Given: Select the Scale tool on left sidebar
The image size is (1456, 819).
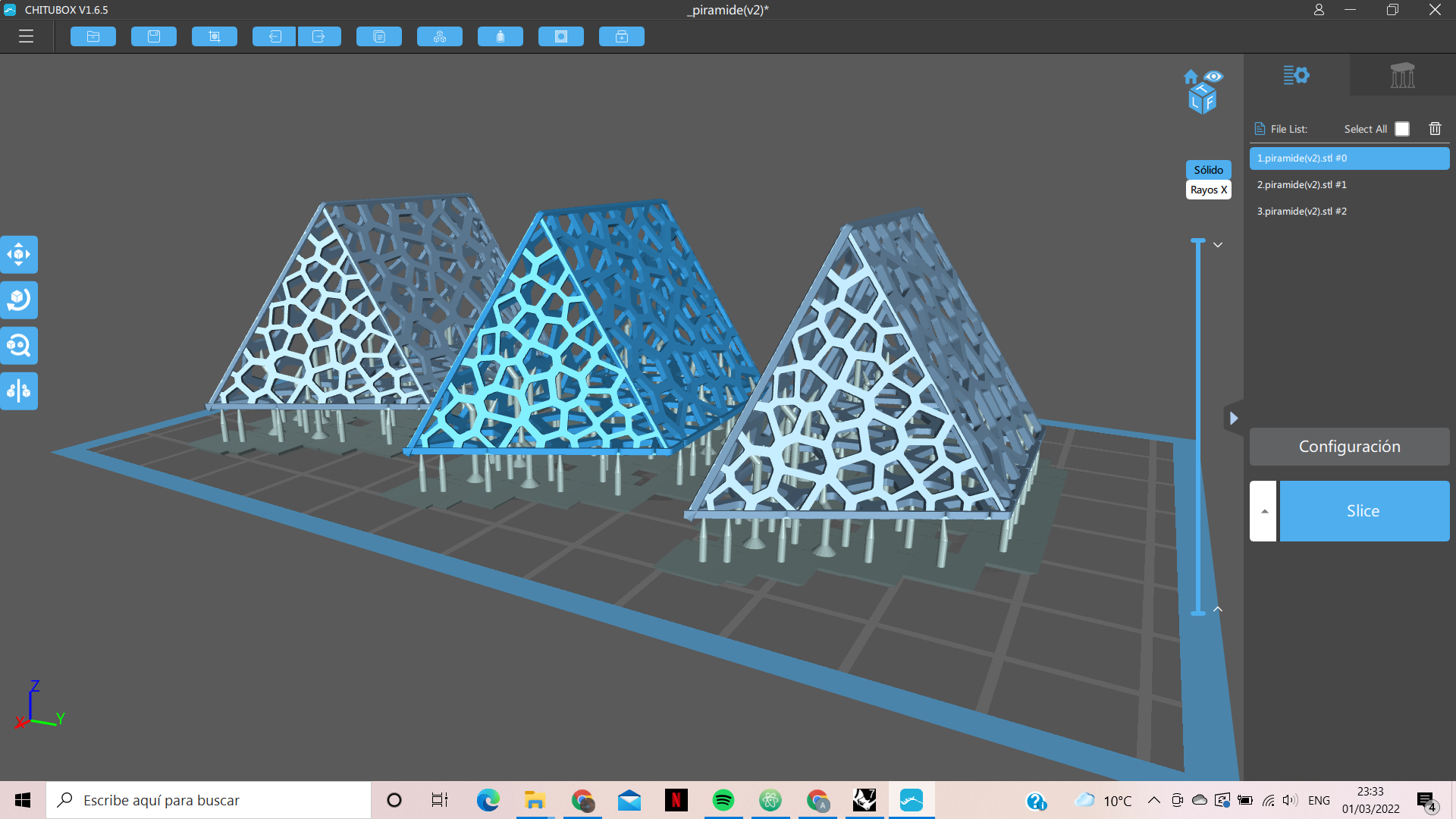Looking at the screenshot, I should point(19,346).
